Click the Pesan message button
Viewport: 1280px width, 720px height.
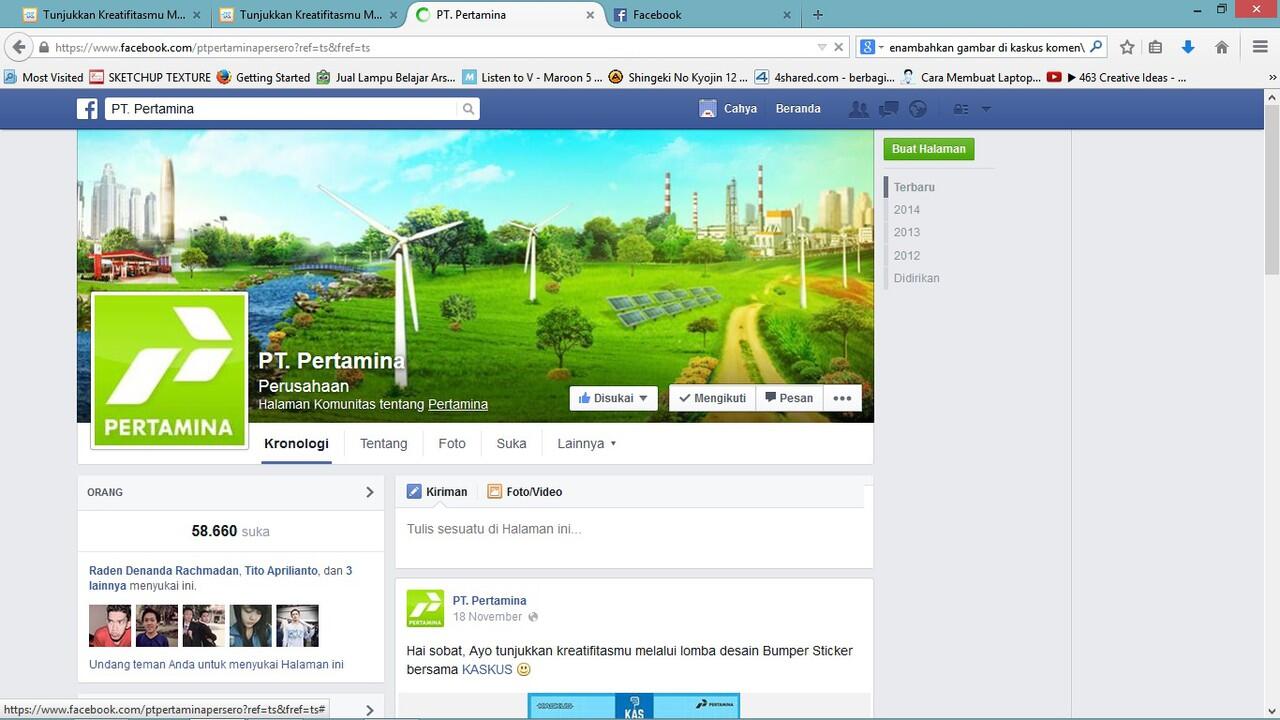pyautogui.click(x=789, y=398)
